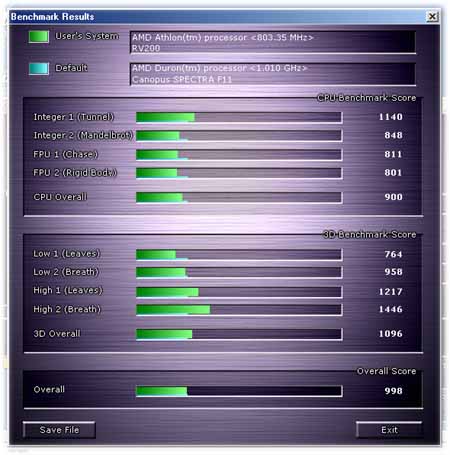Click the Integer 1 (Tunnel) progress bar
The height and width of the screenshot is (455, 450).
(239, 117)
